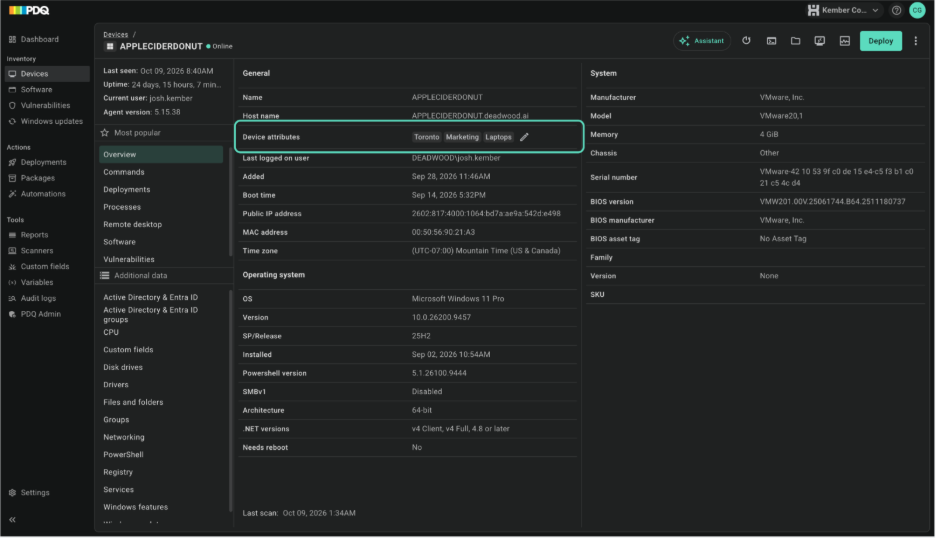Open the Windows features section
Viewport: 936px width, 538px height.
click(136, 507)
